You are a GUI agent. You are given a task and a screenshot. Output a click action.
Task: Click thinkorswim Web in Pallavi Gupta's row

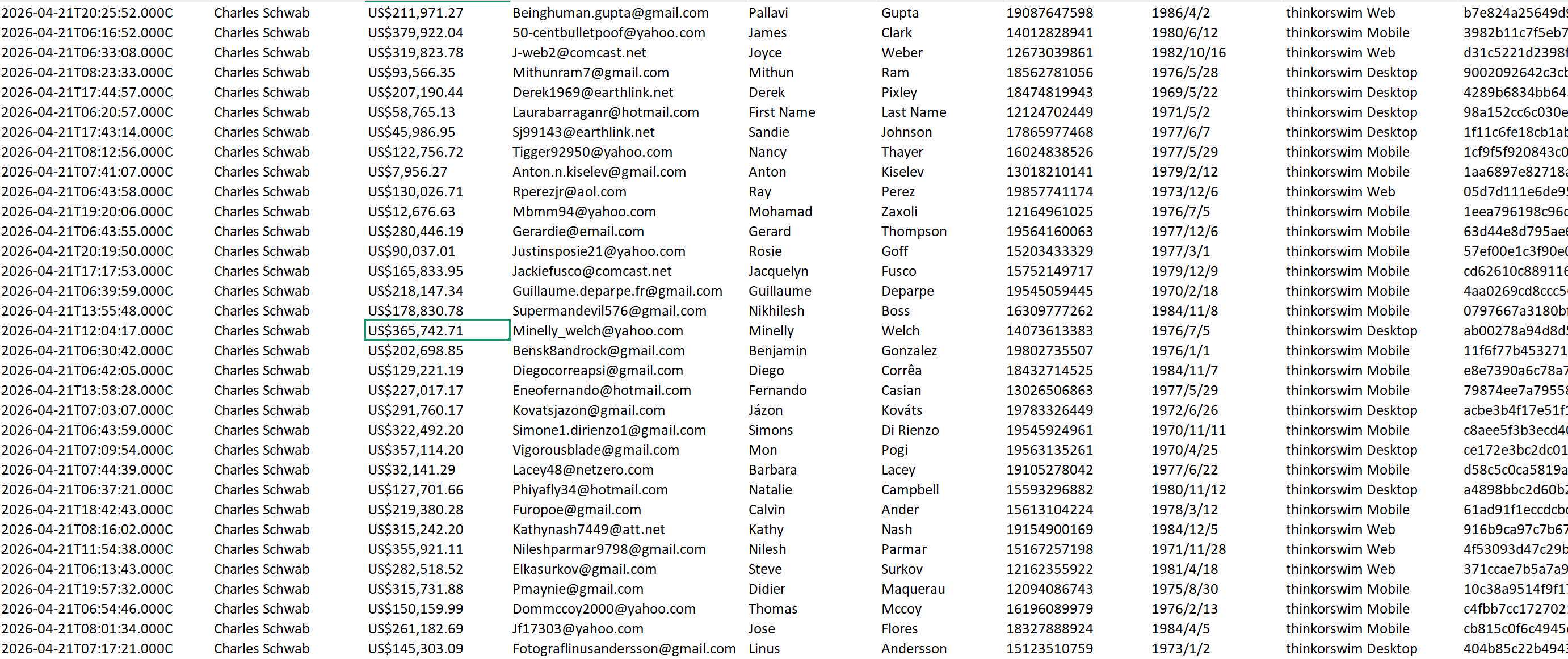tap(1340, 13)
